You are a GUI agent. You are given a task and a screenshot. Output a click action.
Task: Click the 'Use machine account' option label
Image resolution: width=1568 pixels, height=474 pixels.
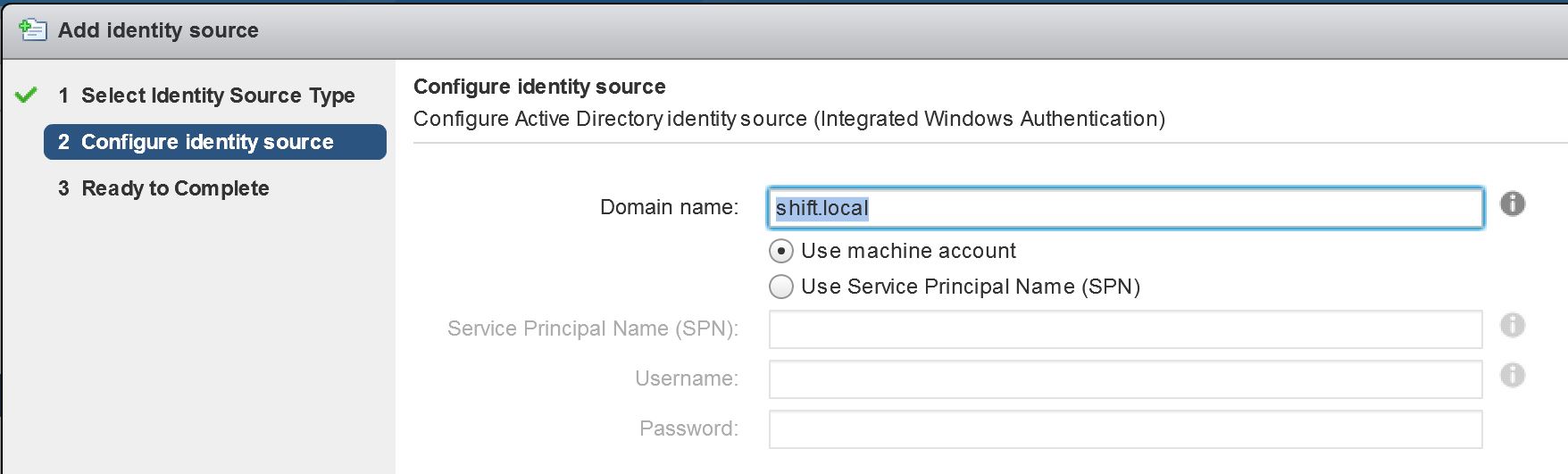(x=908, y=251)
